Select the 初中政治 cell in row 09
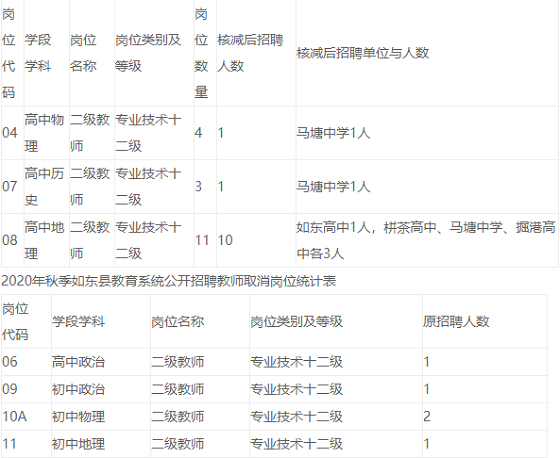Screen dimensions: 560x458 click(x=101, y=389)
